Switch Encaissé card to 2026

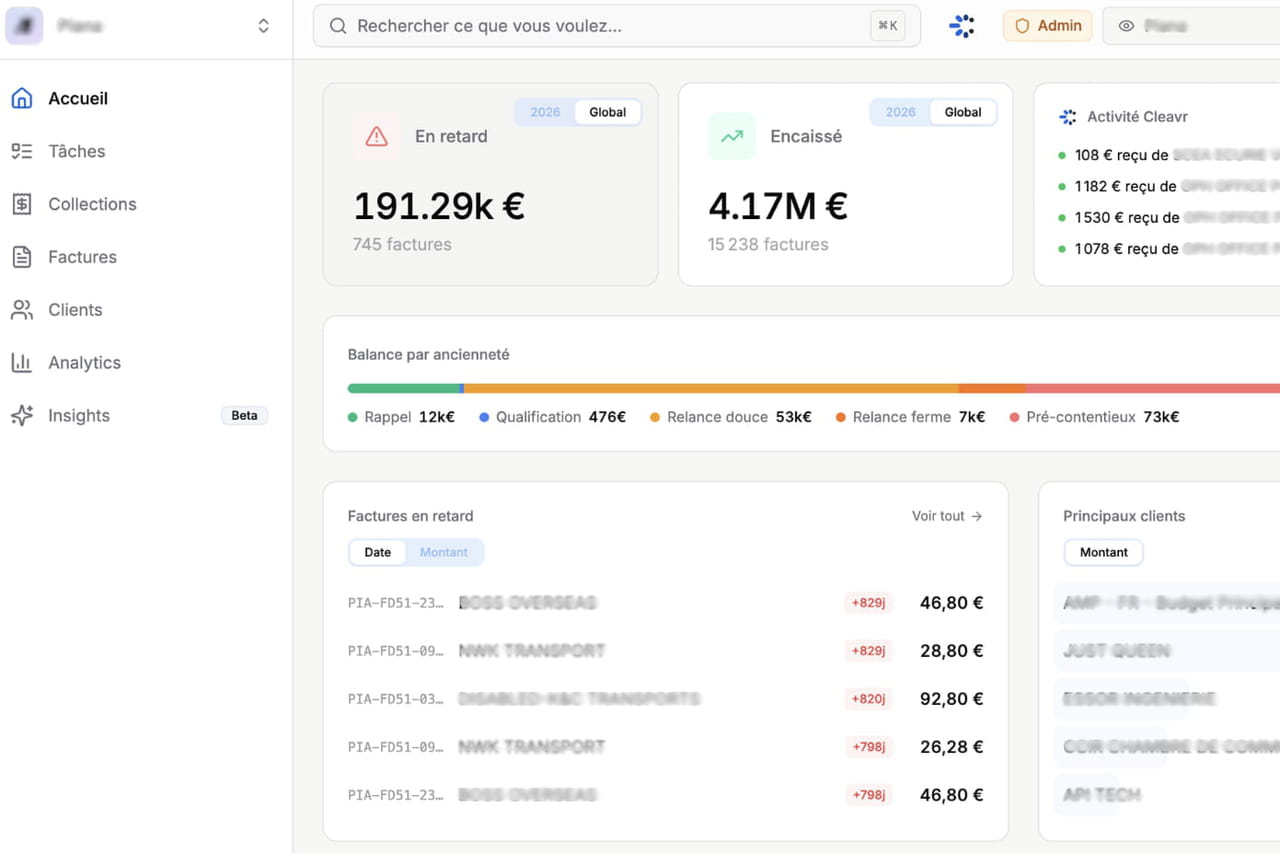click(x=901, y=112)
